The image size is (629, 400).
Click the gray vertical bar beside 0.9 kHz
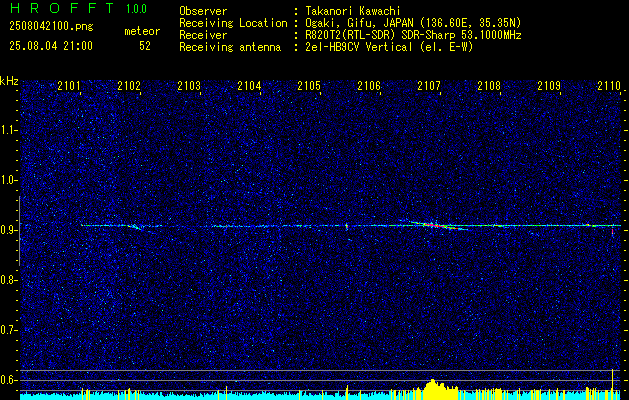point(19,231)
